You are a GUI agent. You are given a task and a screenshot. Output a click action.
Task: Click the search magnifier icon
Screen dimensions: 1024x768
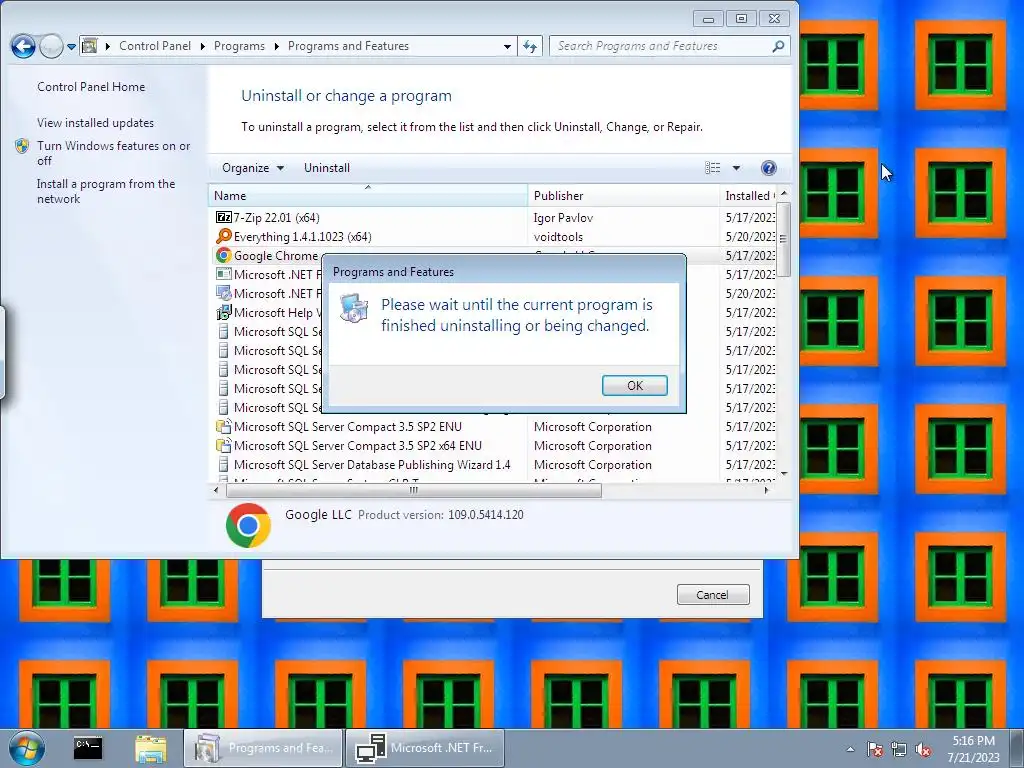(778, 46)
